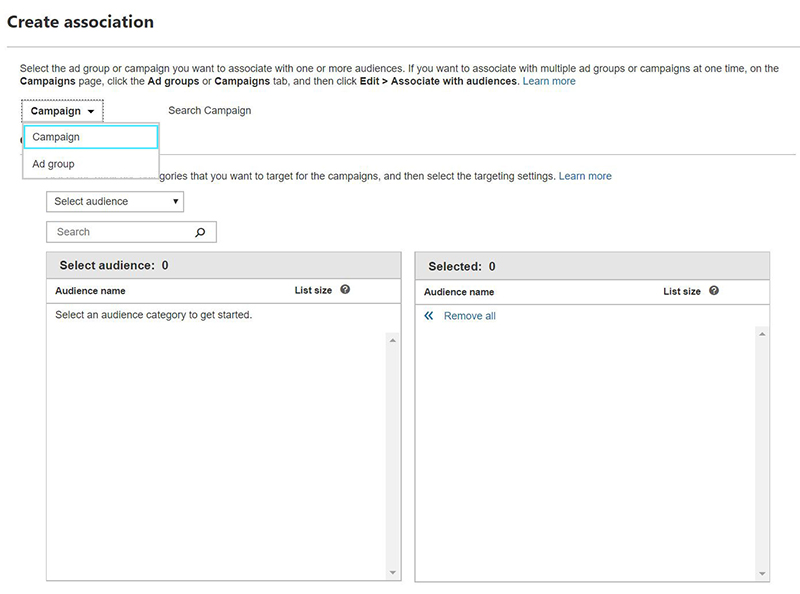Open Learn more link in top description

click(x=549, y=81)
